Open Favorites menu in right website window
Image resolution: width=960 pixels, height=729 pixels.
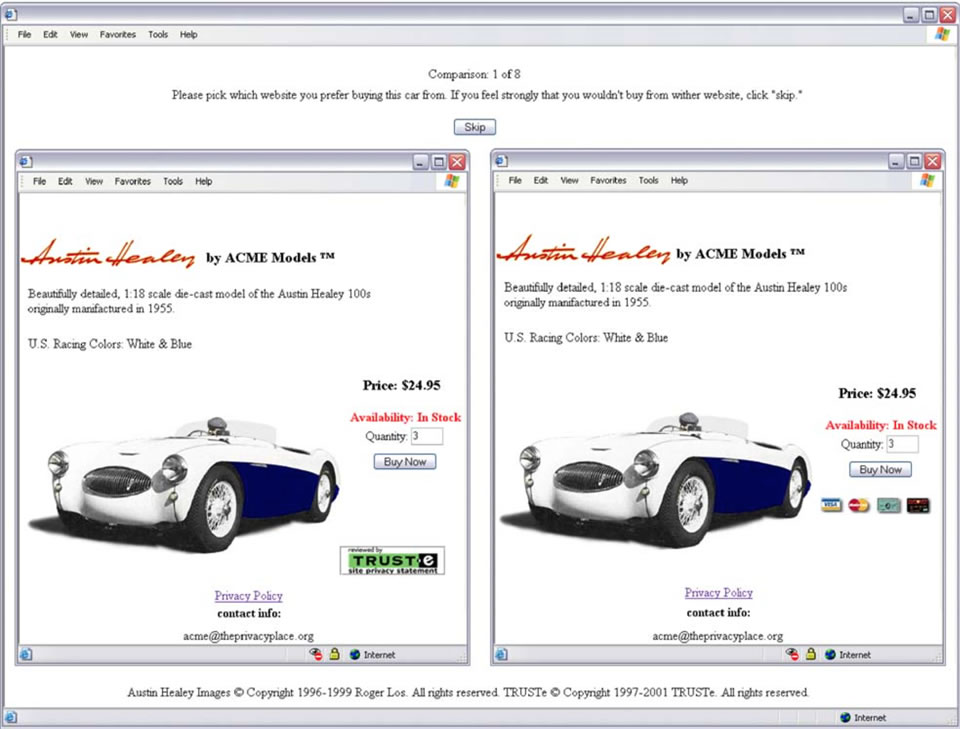(608, 180)
